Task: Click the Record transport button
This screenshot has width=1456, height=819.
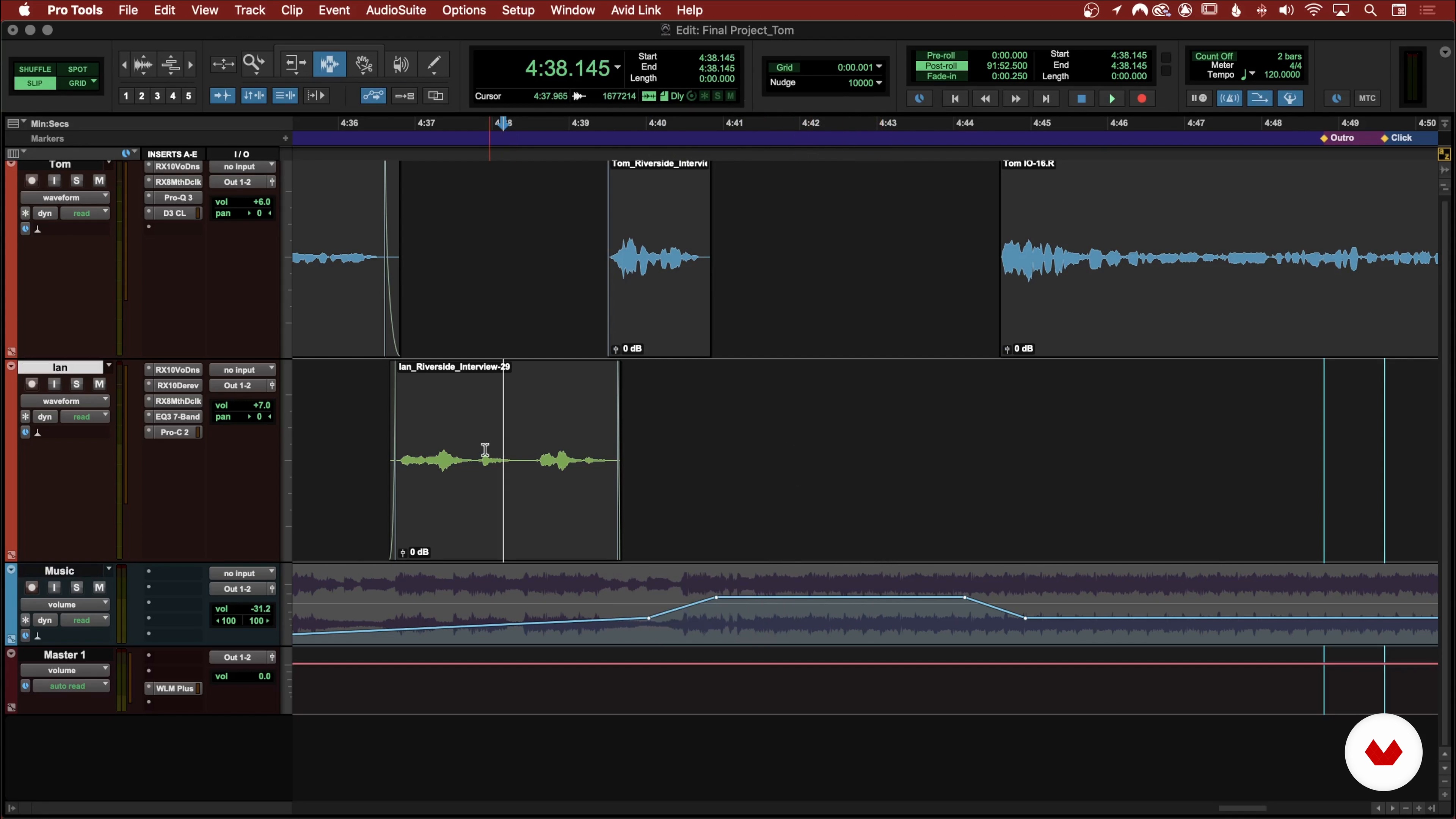Action: coord(1142,98)
